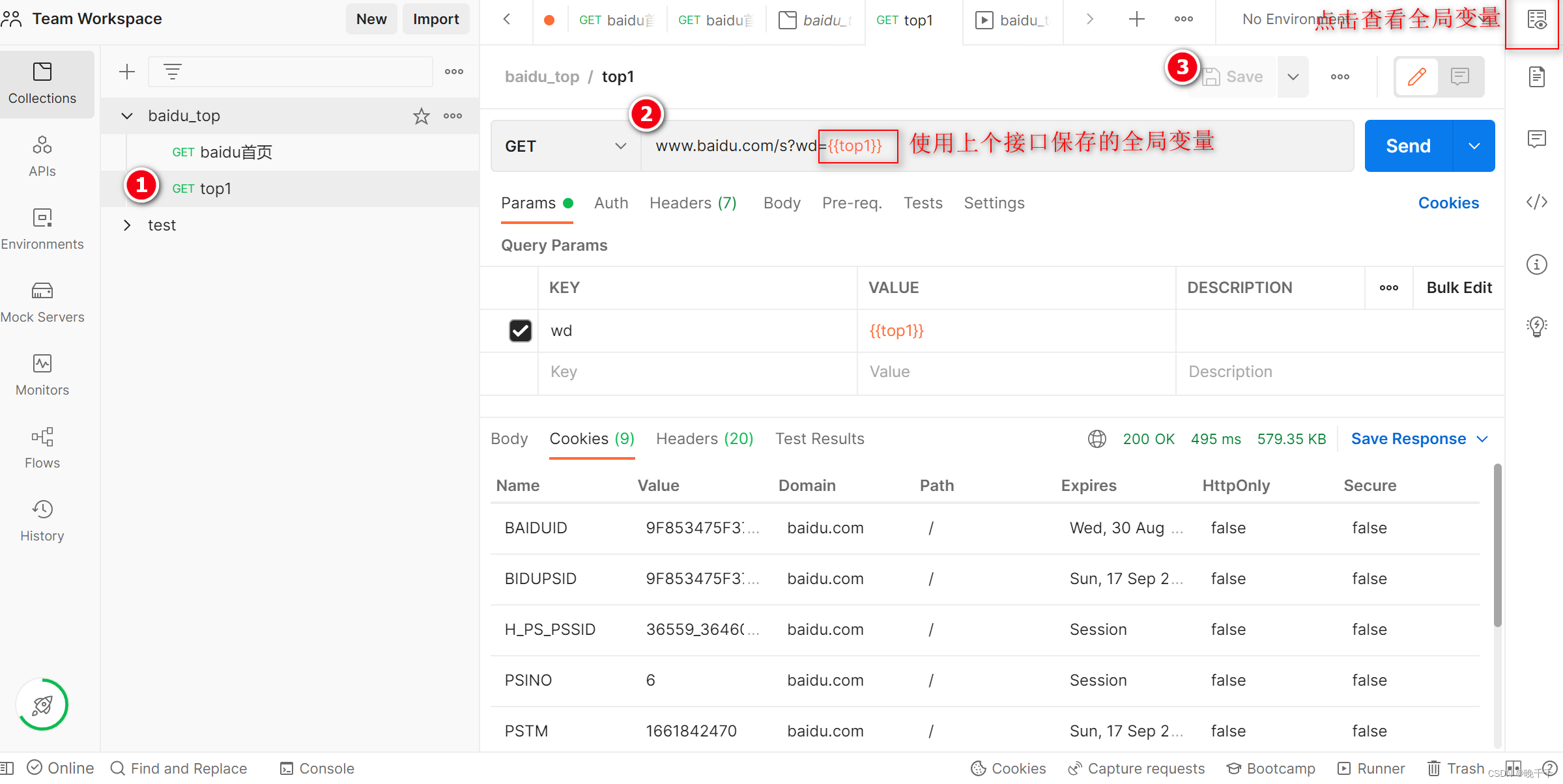Click the request URL input field
Image resolution: width=1563 pixels, height=784 pixels.
pos(997,146)
